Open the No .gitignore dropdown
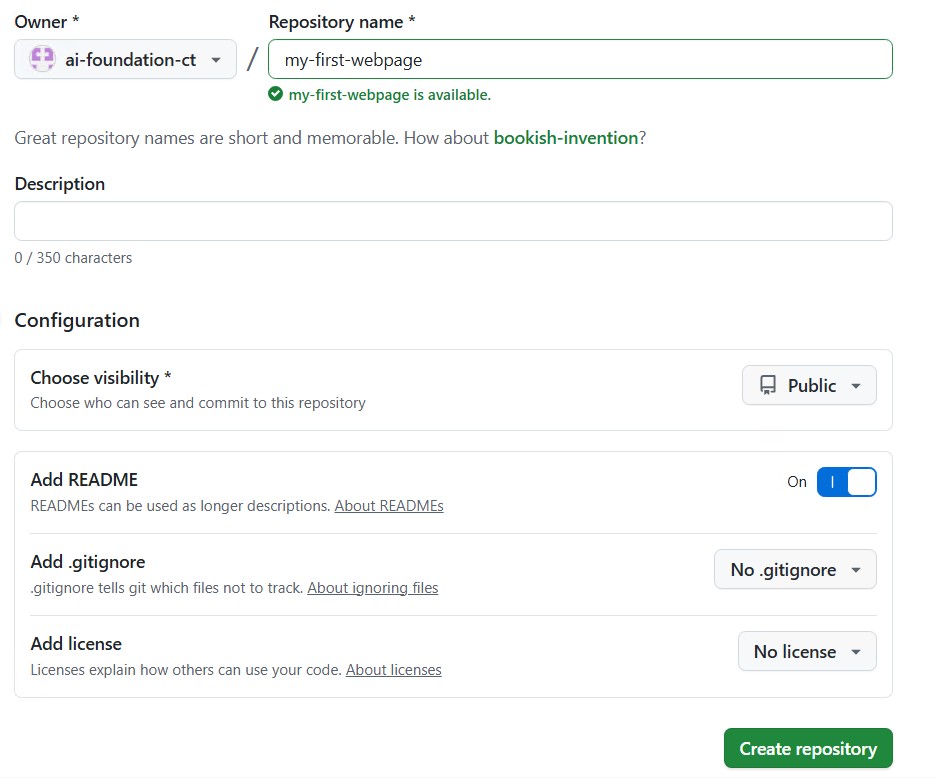Screen dimensions: 936x778 (x=795, y=569)
